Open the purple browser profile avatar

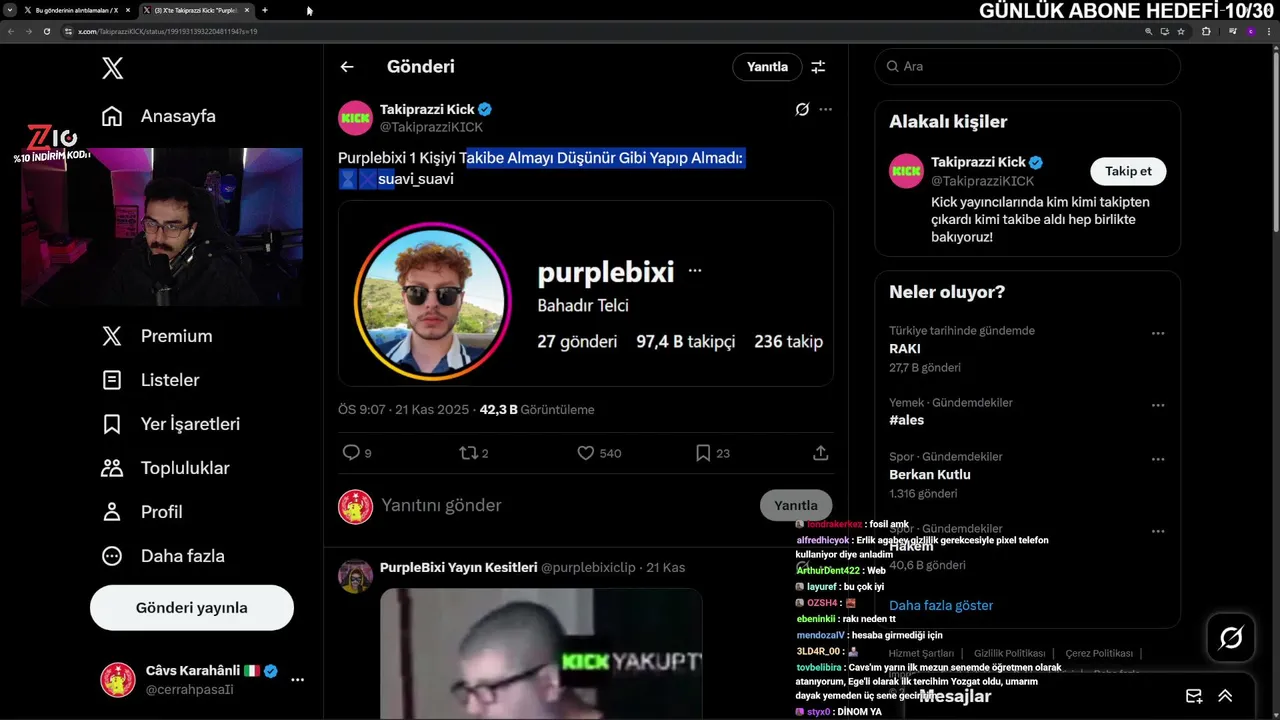point(1250,31)
